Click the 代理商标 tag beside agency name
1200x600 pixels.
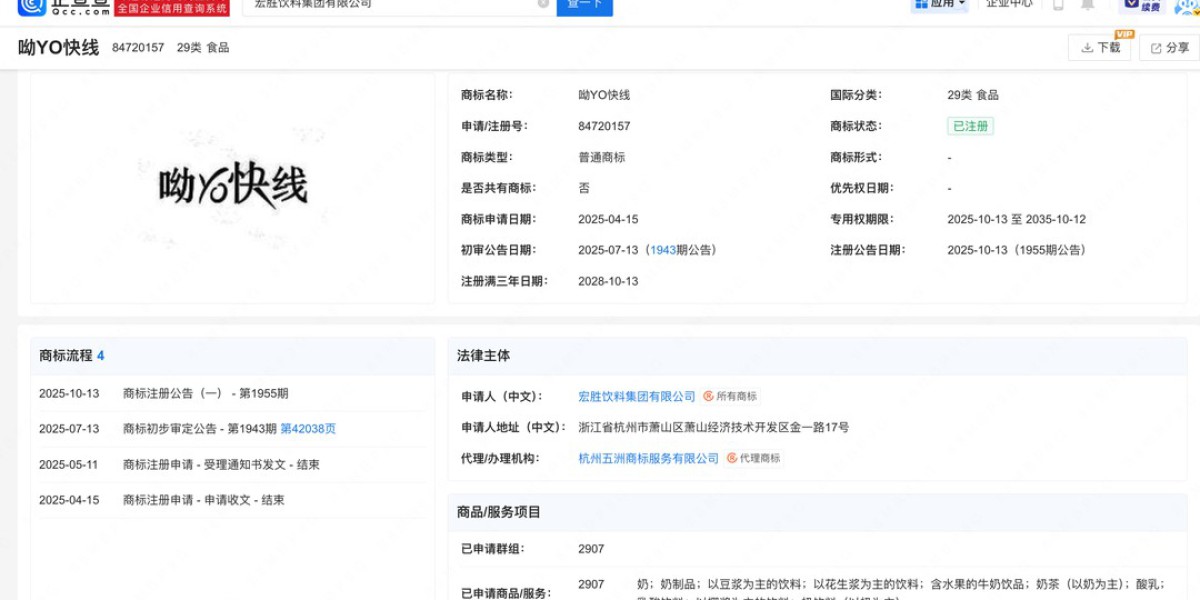754,458
